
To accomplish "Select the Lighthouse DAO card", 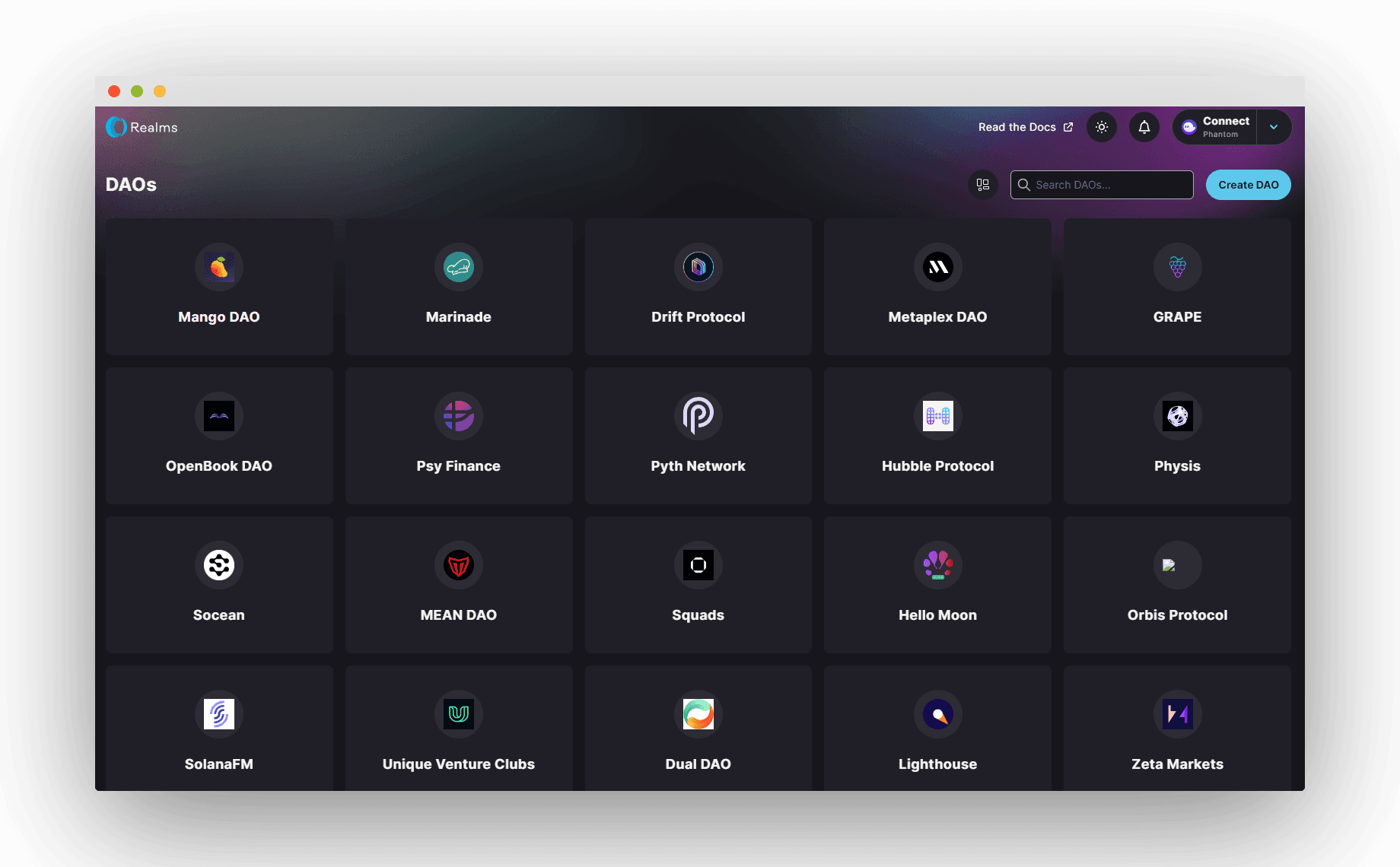I will click(x=937, y=730).
